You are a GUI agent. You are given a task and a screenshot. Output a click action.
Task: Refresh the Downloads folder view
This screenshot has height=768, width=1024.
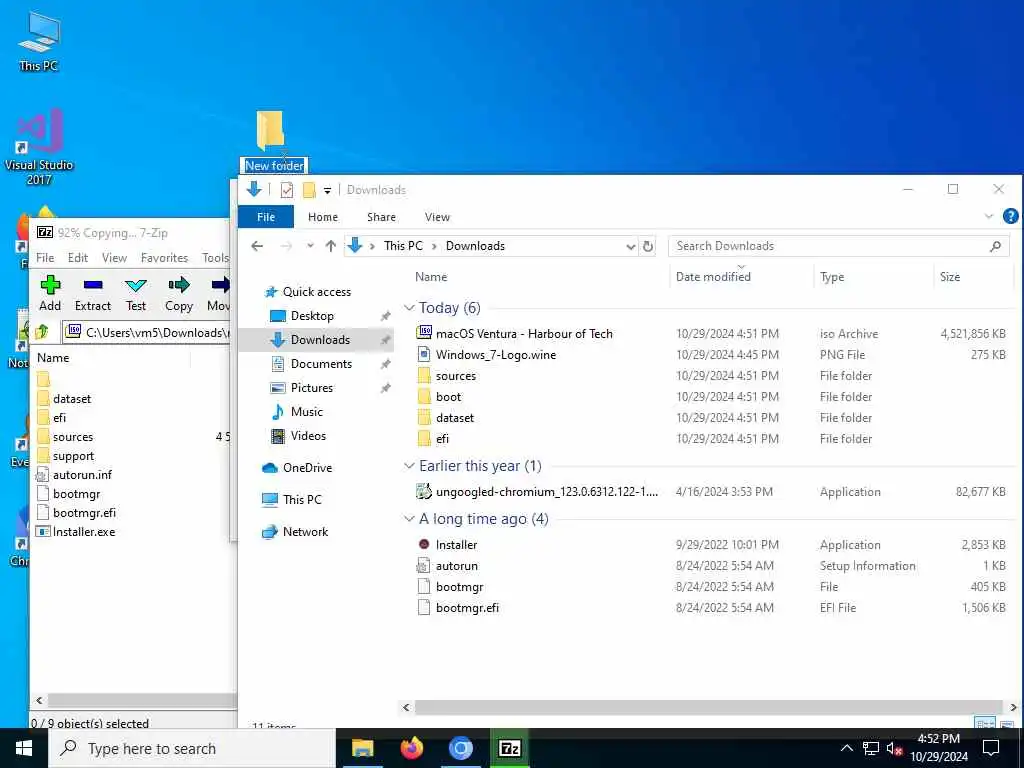648,246
